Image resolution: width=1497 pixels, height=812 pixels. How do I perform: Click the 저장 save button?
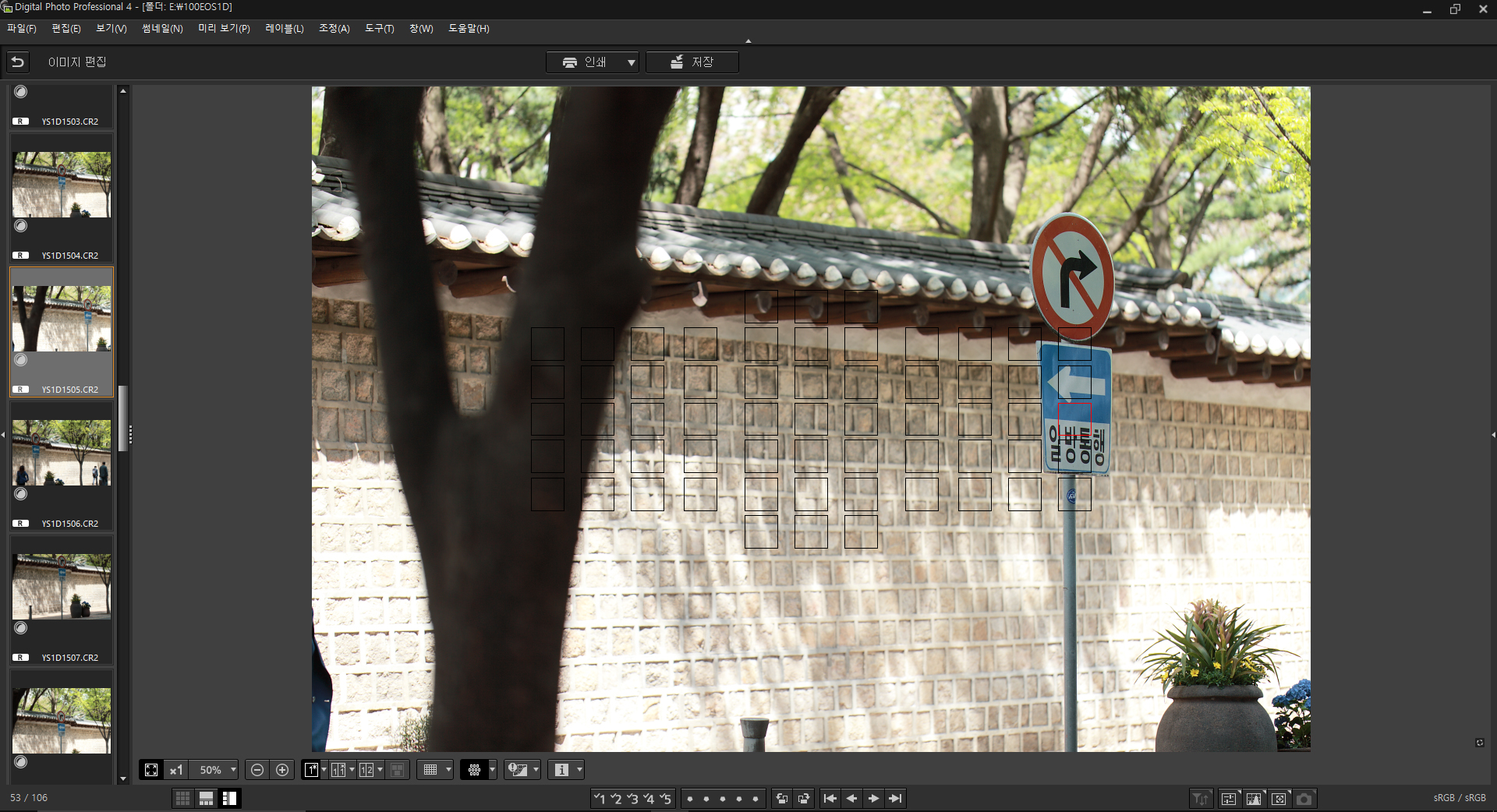click(x=692, y=62)
